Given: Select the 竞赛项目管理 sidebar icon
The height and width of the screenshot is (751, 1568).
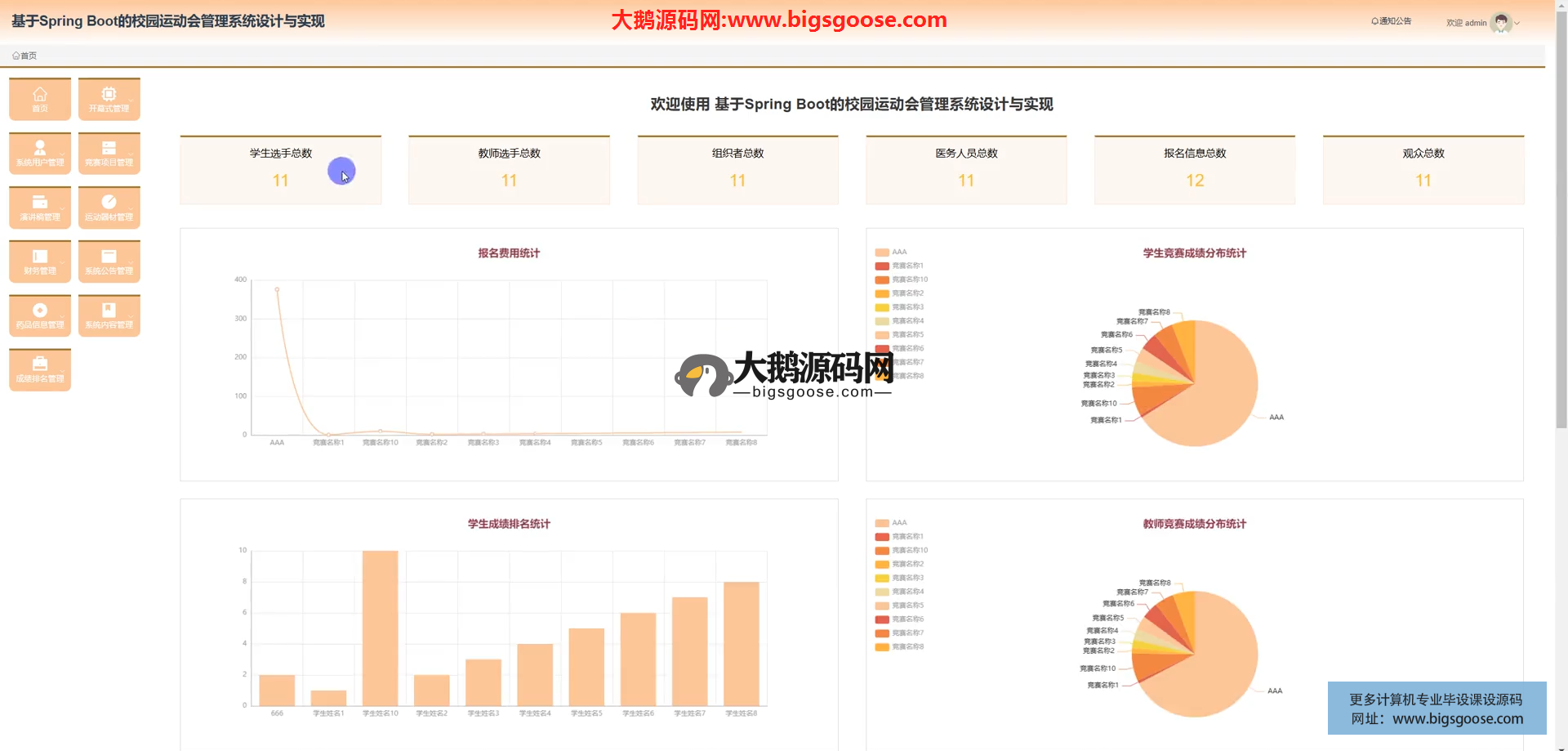Looking at the screenshot, I should (109, 148).
